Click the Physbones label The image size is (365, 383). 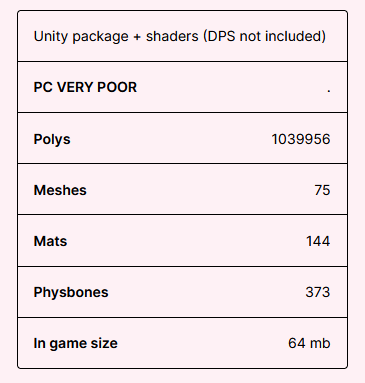coord(71,292)
